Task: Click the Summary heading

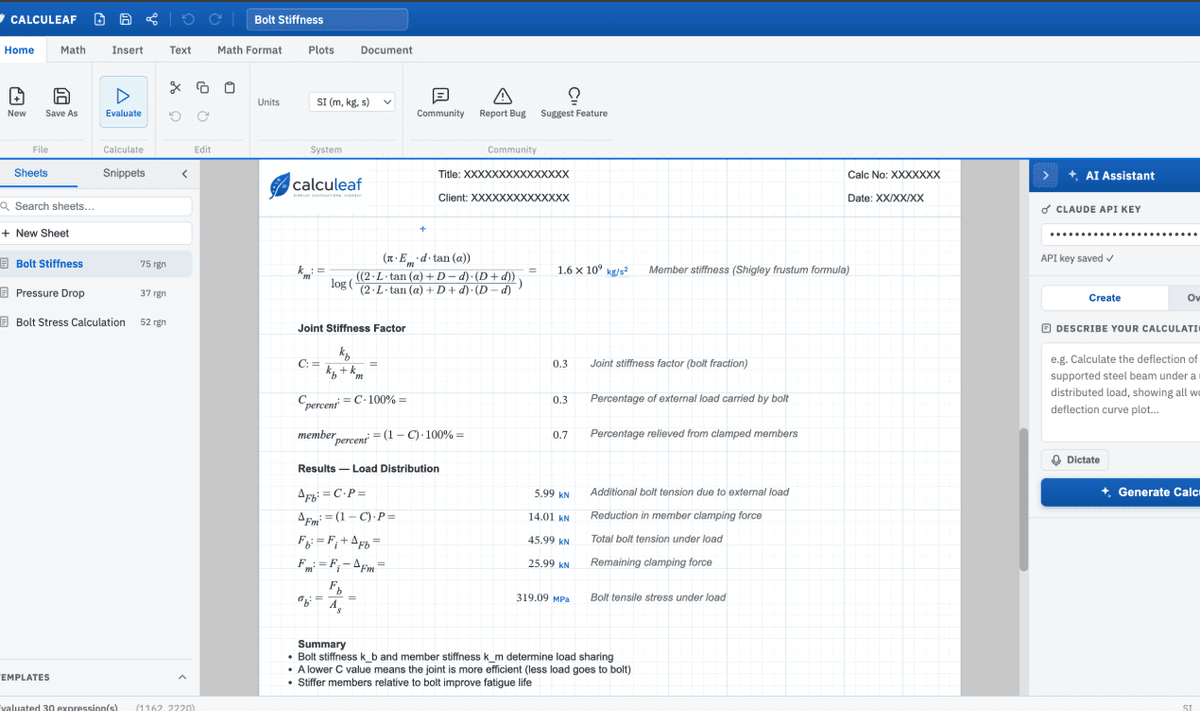Action: 321,644
